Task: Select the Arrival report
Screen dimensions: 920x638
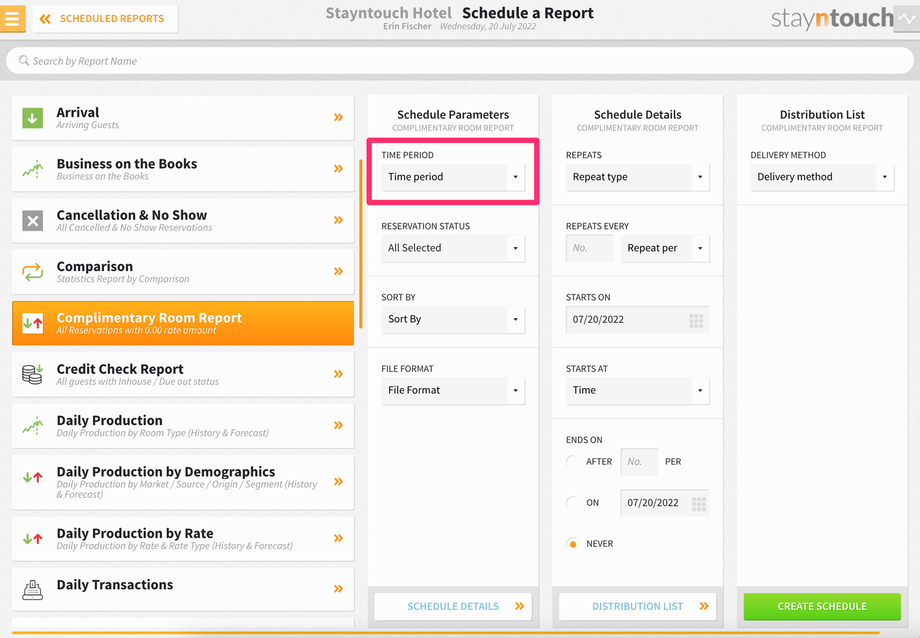Action: click(x=183, y=117)
